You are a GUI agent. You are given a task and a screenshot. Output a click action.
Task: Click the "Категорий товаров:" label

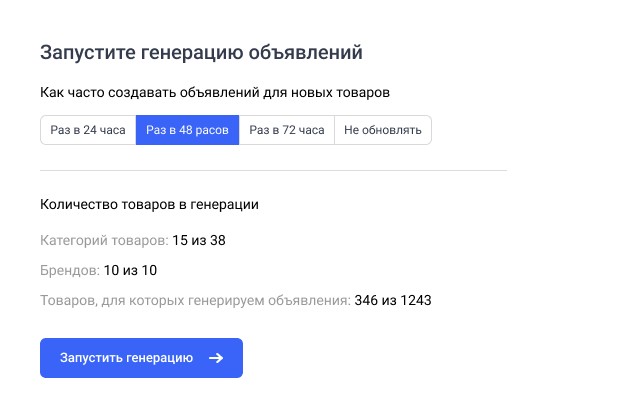[x=104, y=240]
